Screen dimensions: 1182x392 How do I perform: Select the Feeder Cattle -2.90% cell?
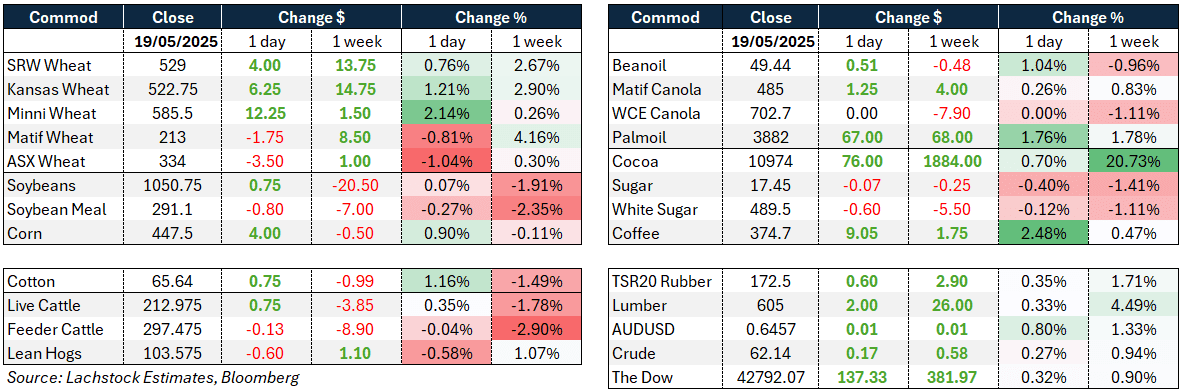pos(534,329)
